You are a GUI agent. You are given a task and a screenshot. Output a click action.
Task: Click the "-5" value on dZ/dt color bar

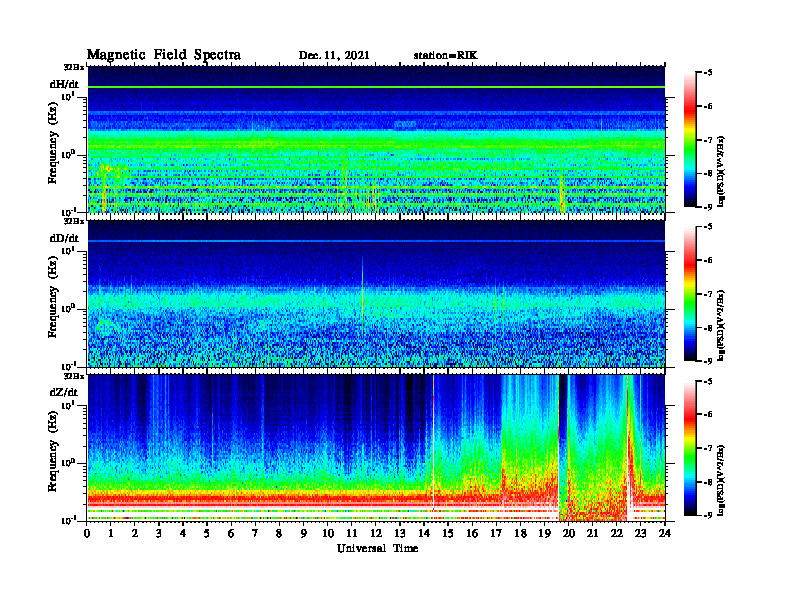pos(708,381)
